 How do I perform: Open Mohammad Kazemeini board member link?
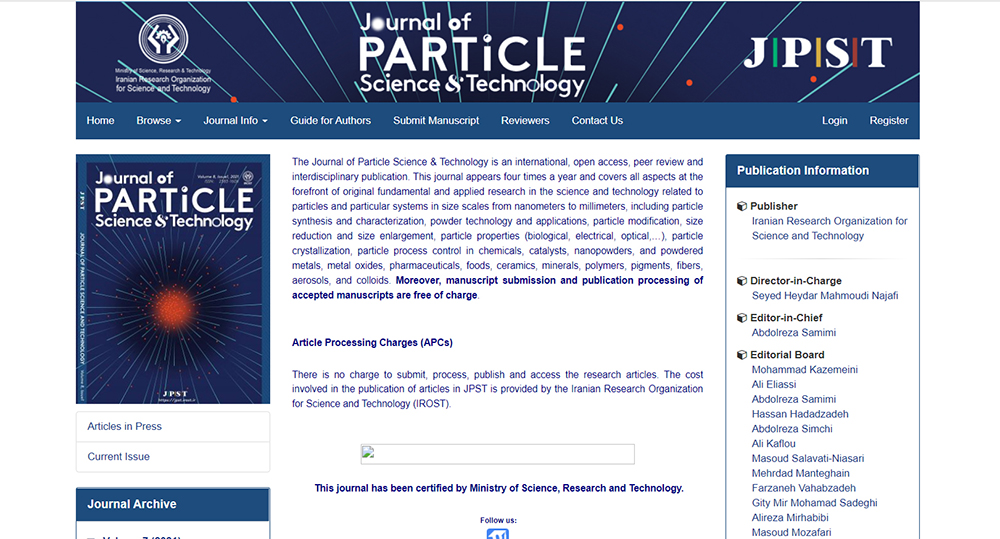point(804,370)
